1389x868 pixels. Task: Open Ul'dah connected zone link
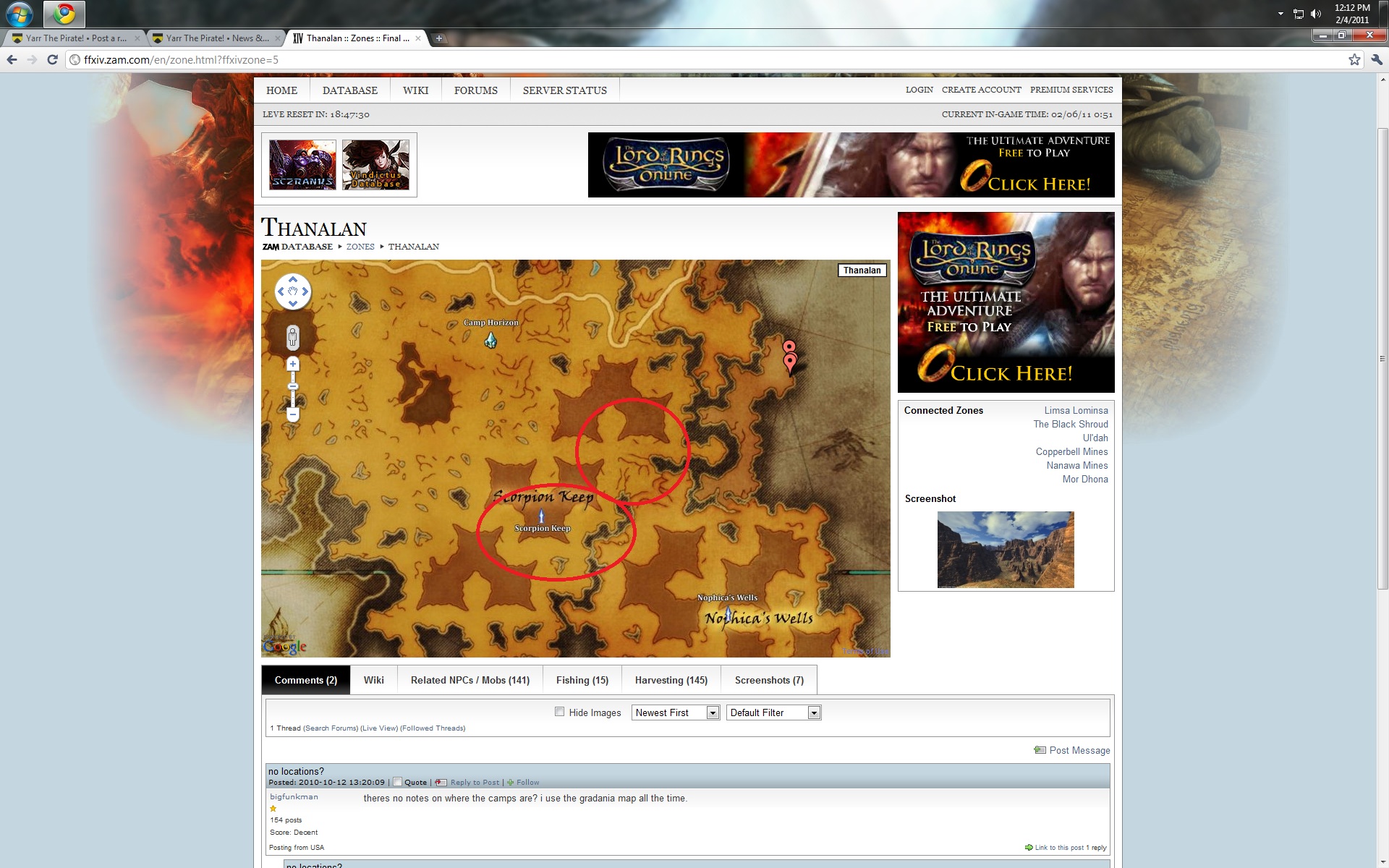(1095, 438)
